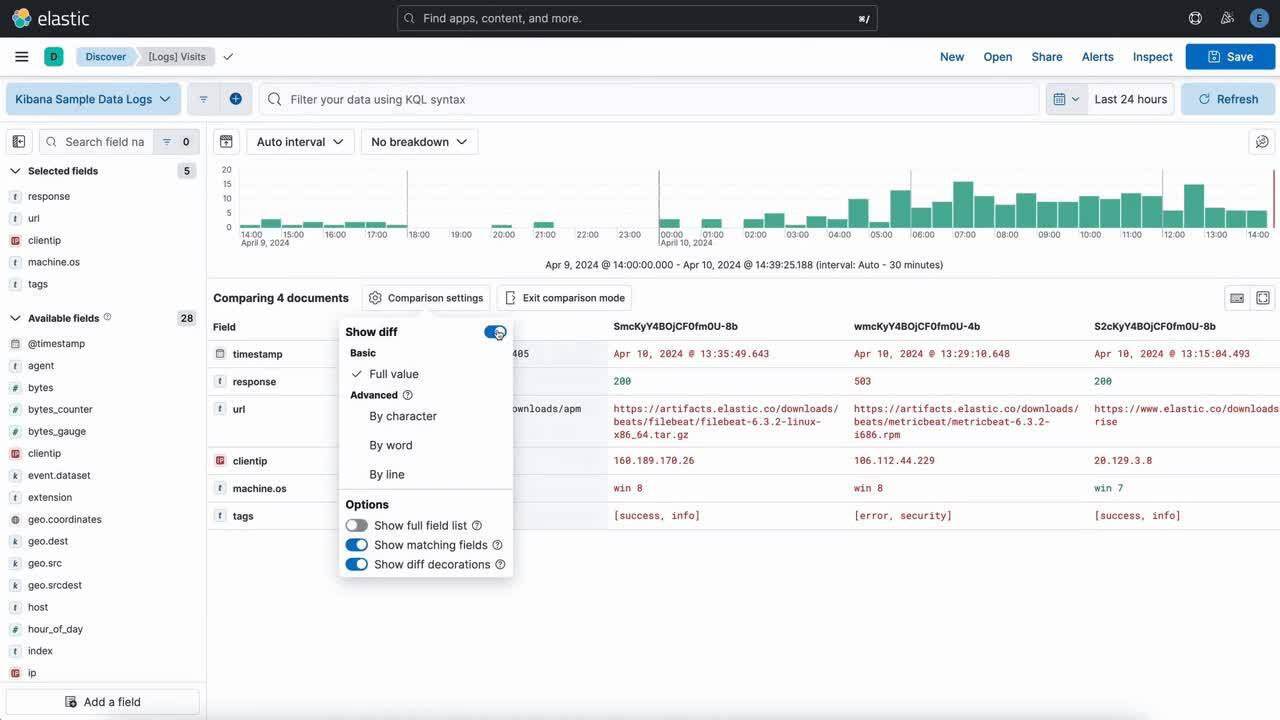
Task: Open the Kibana Sample Data Logs data view dropdown
Action: click(x=93, y=99)
